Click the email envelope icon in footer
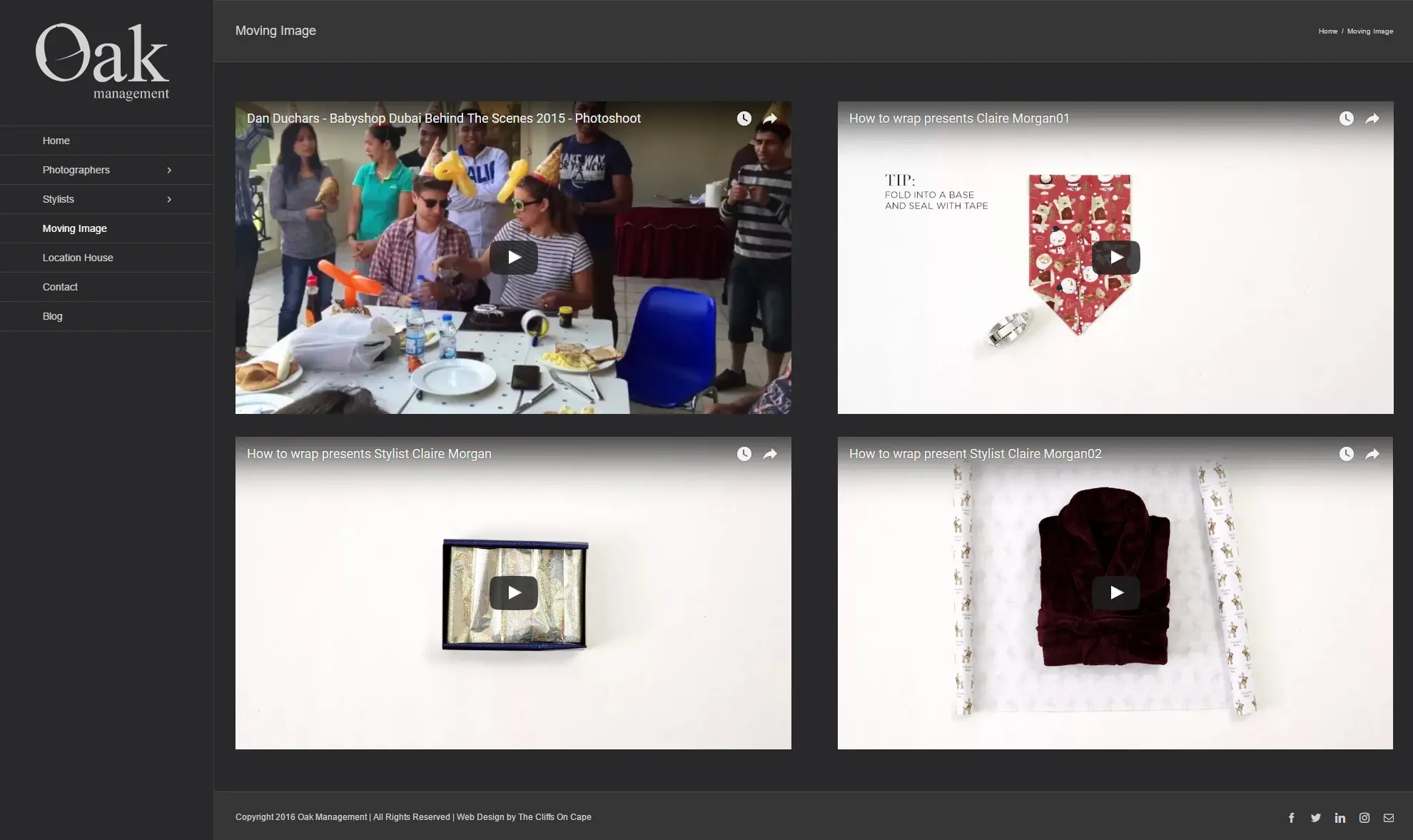 point(1388,818)
